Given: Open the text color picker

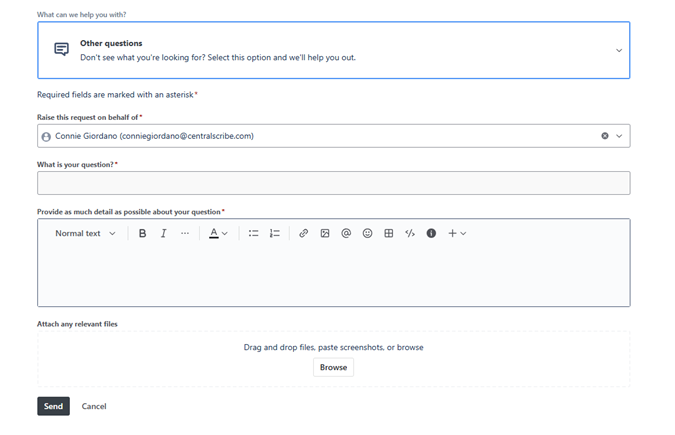Looking at the screenshot, I should (218, 233).
